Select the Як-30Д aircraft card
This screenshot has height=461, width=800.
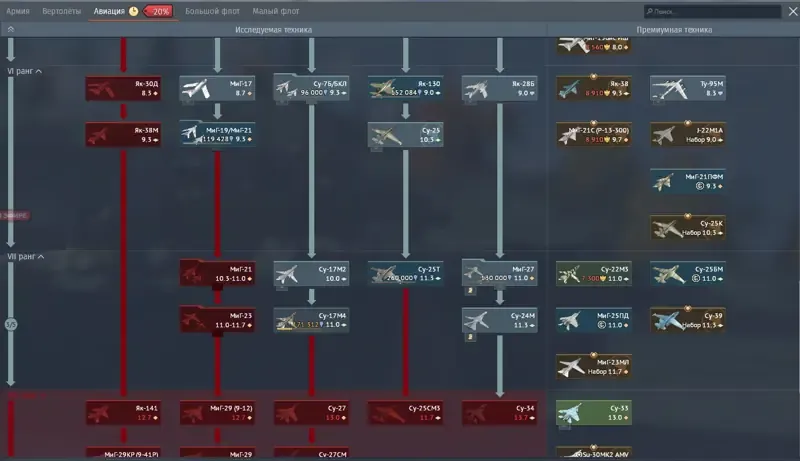tap(123, 88)
